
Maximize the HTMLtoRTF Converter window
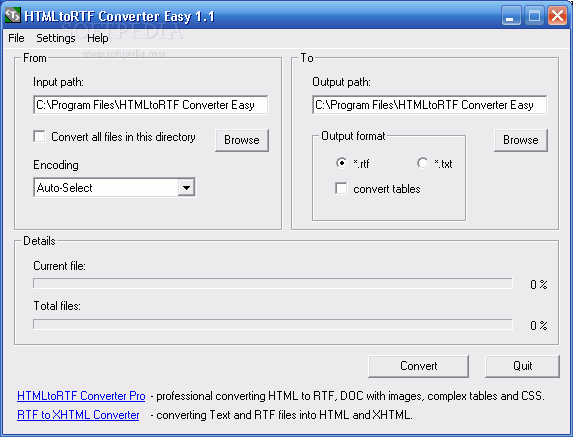click(534, 16)
